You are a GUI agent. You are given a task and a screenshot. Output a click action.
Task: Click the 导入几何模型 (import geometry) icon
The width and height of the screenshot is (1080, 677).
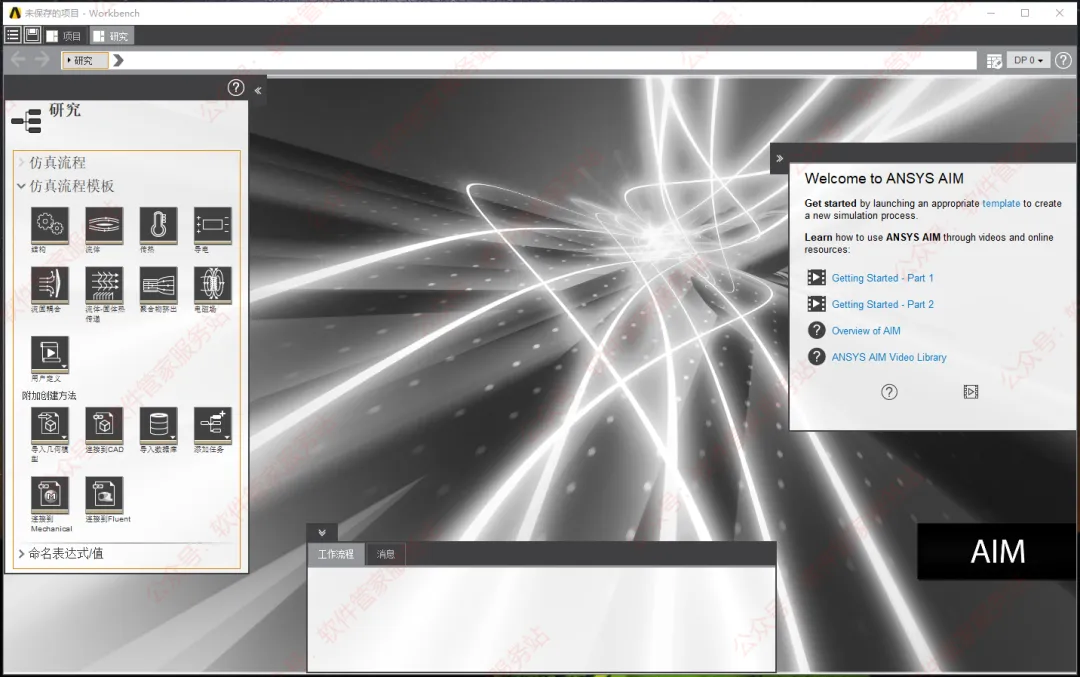click(50, 424)
